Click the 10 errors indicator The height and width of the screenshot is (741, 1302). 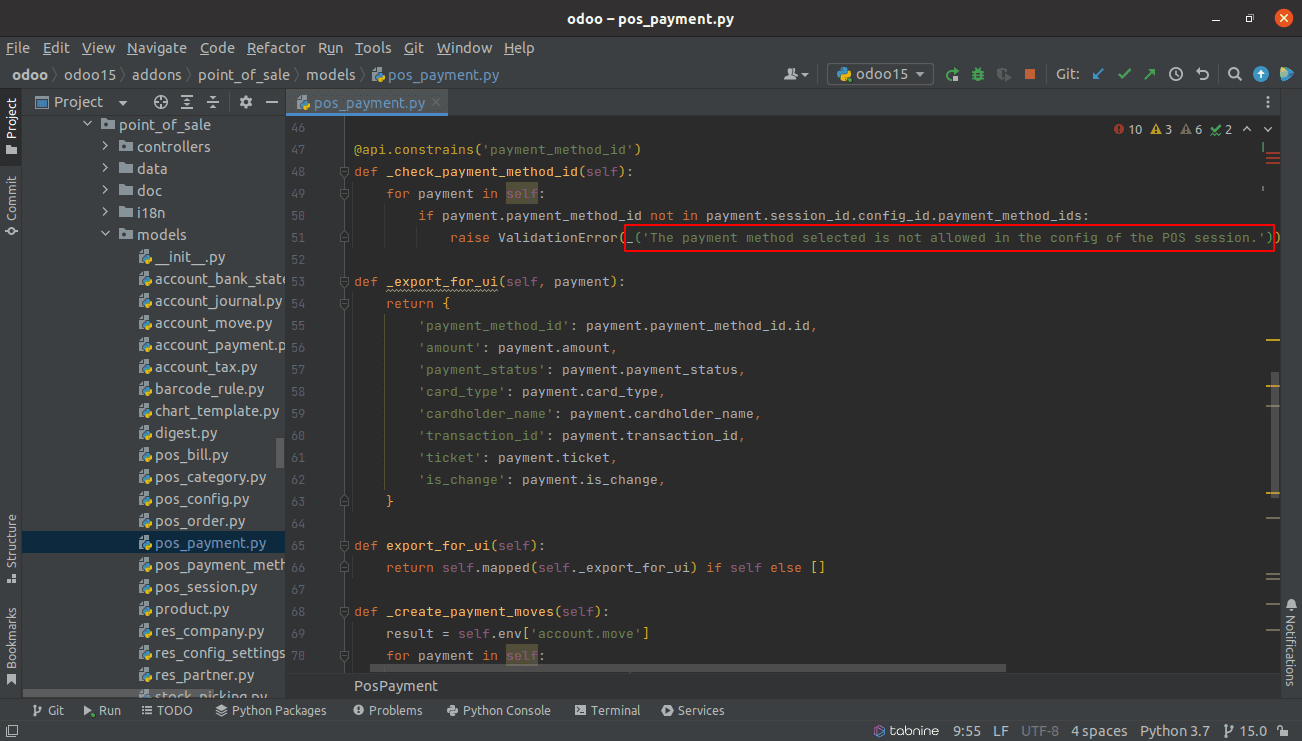click(x=1128, y=129)
